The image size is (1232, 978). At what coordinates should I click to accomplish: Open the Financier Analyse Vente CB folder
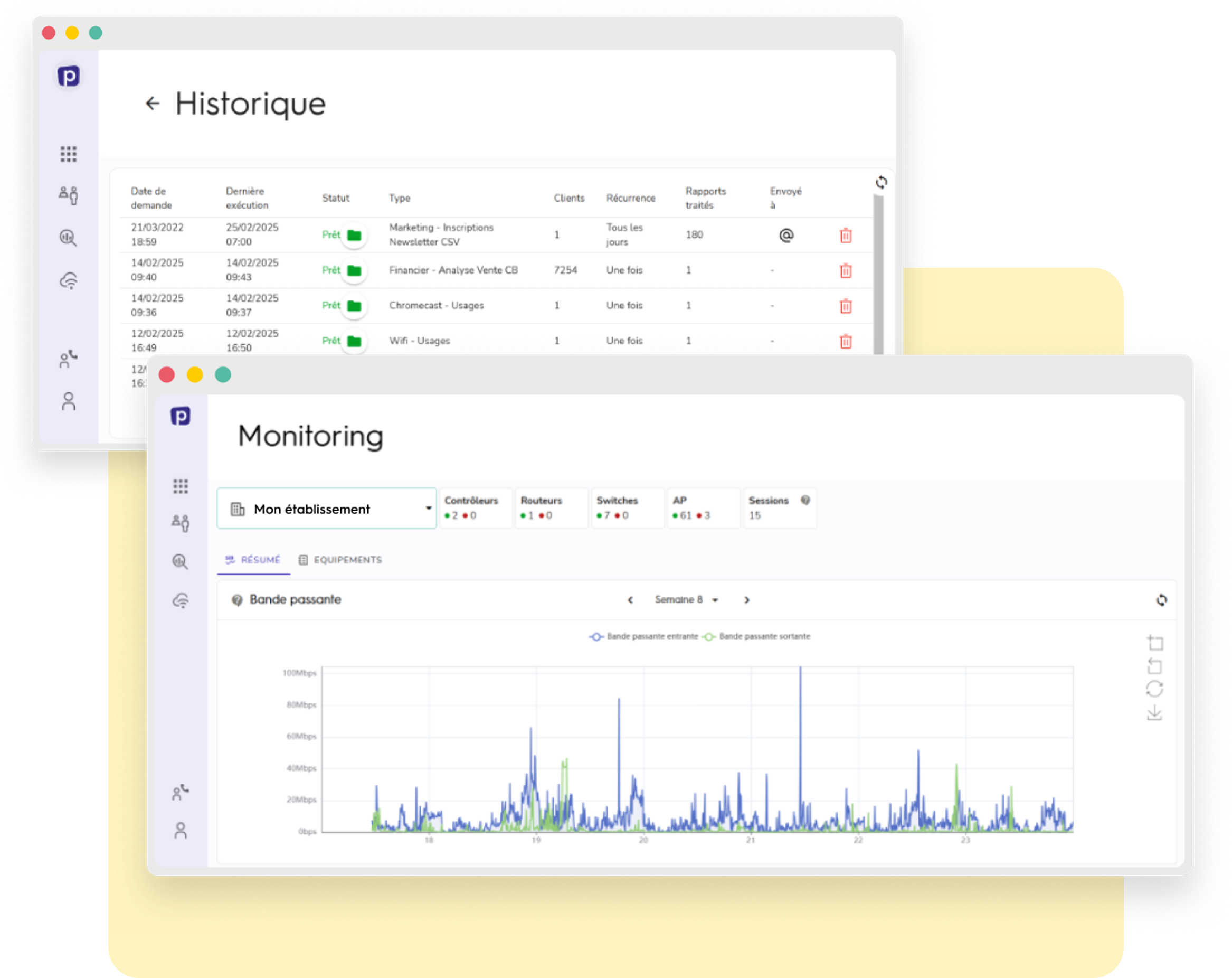point(354,270)
